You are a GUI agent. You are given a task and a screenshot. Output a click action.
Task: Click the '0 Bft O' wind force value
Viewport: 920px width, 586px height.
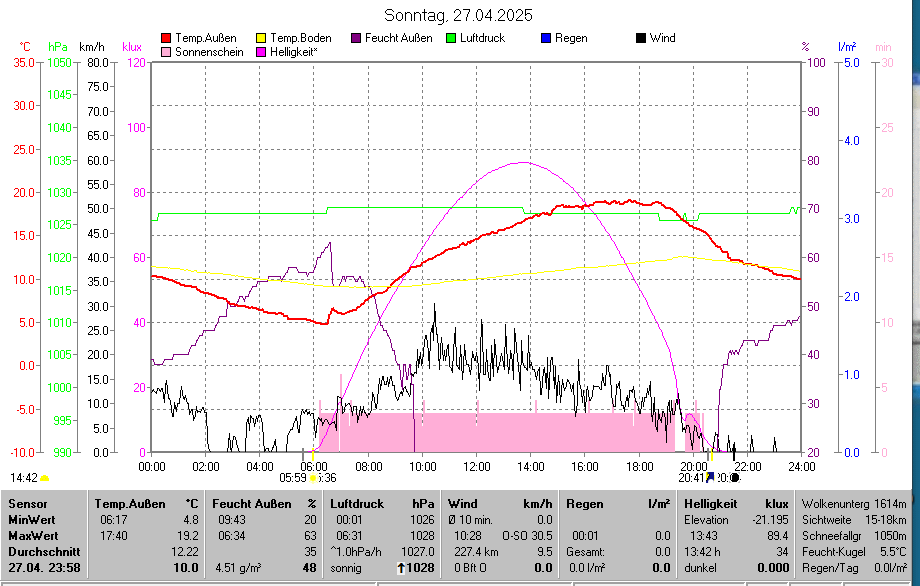coord(471,568)
